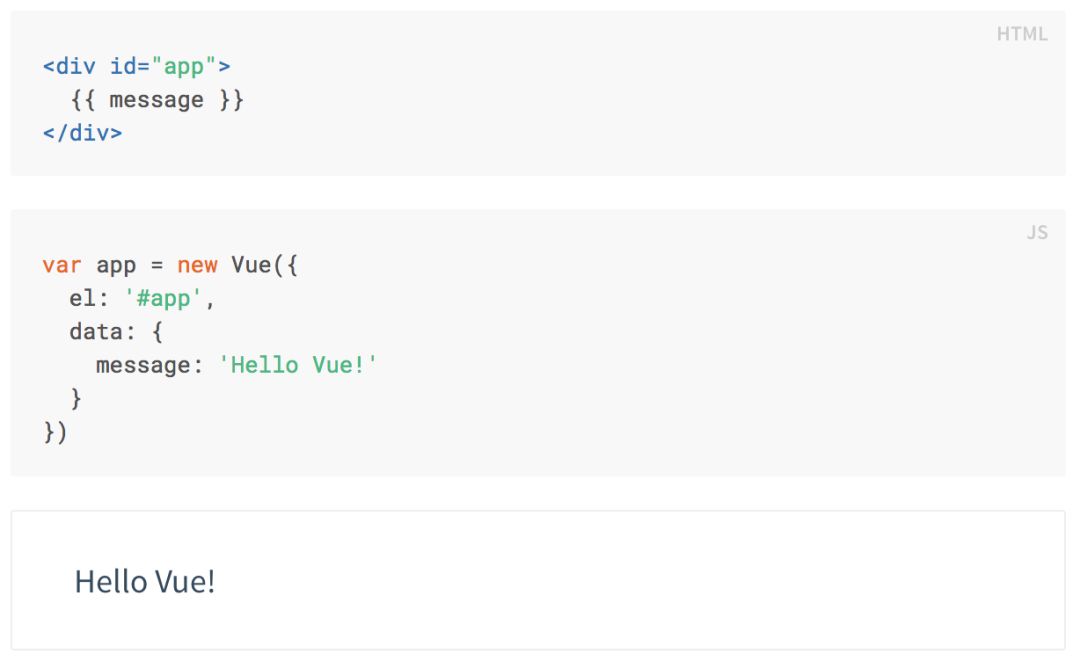Viewport: 1080px width, 661px height.
Task: Click the {{ message }} template expression
Action: point(157,100)
